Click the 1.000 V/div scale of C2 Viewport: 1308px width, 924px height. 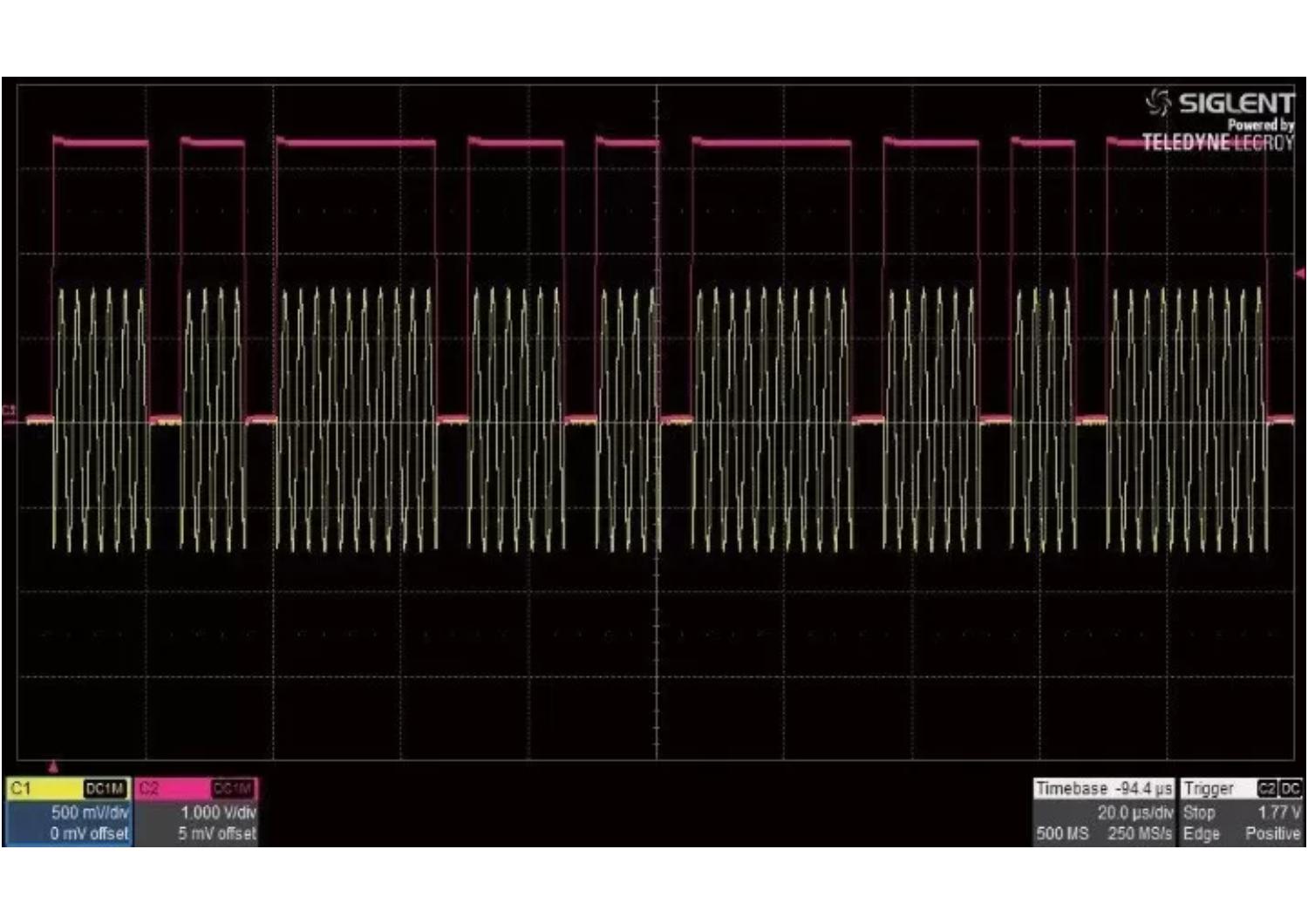pos(218,812)
